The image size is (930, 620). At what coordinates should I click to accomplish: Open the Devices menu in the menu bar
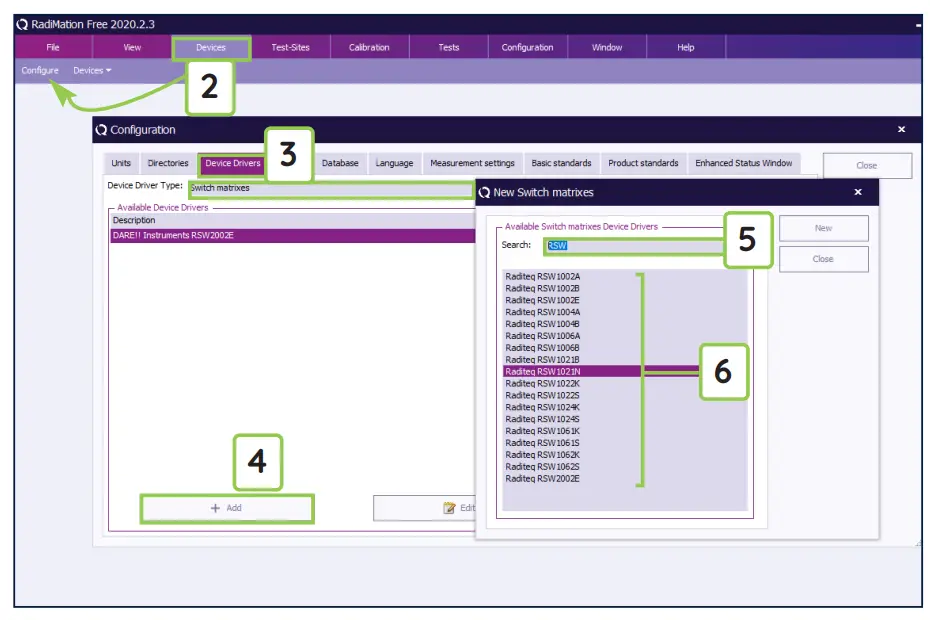pyautogui.click(x=211, y=47)
